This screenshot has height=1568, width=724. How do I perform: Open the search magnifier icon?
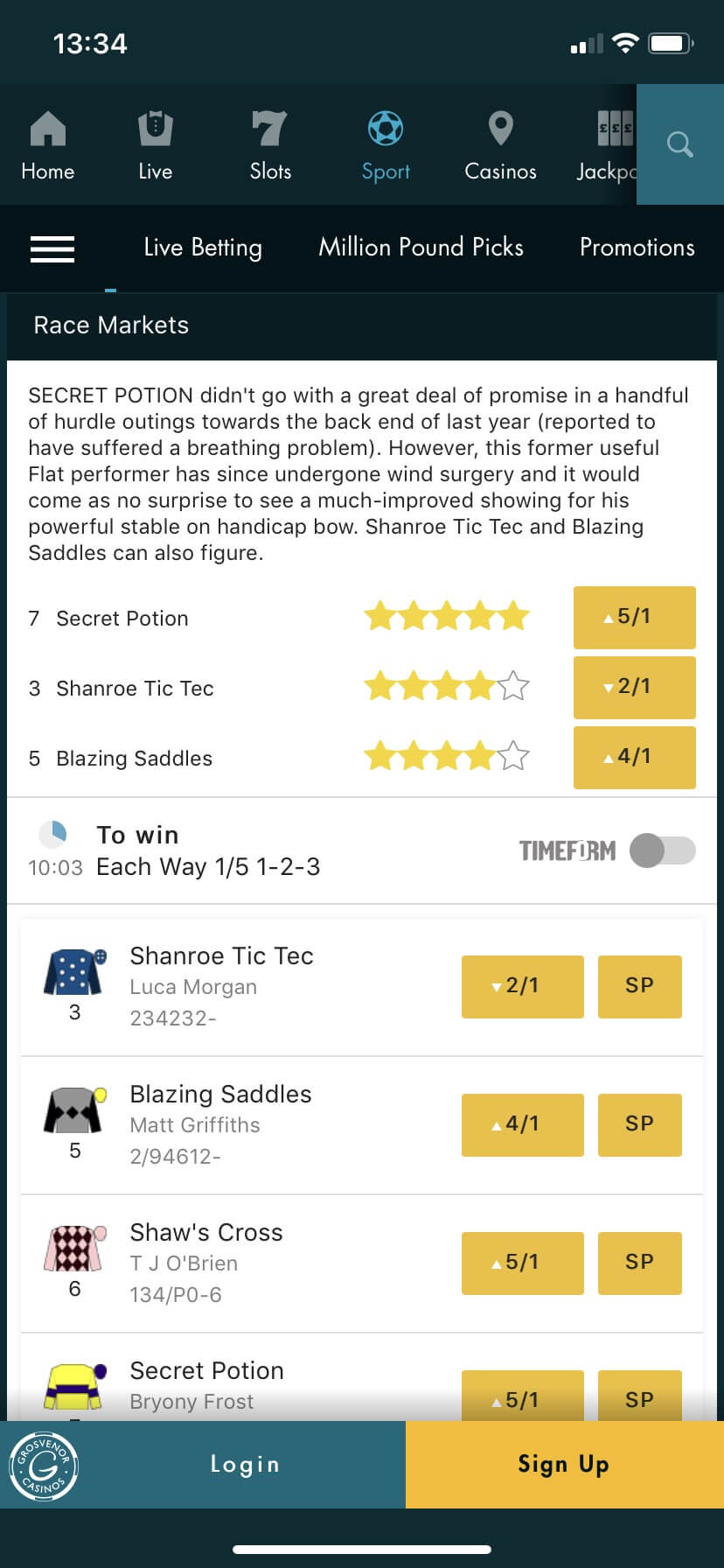(679, 144)
